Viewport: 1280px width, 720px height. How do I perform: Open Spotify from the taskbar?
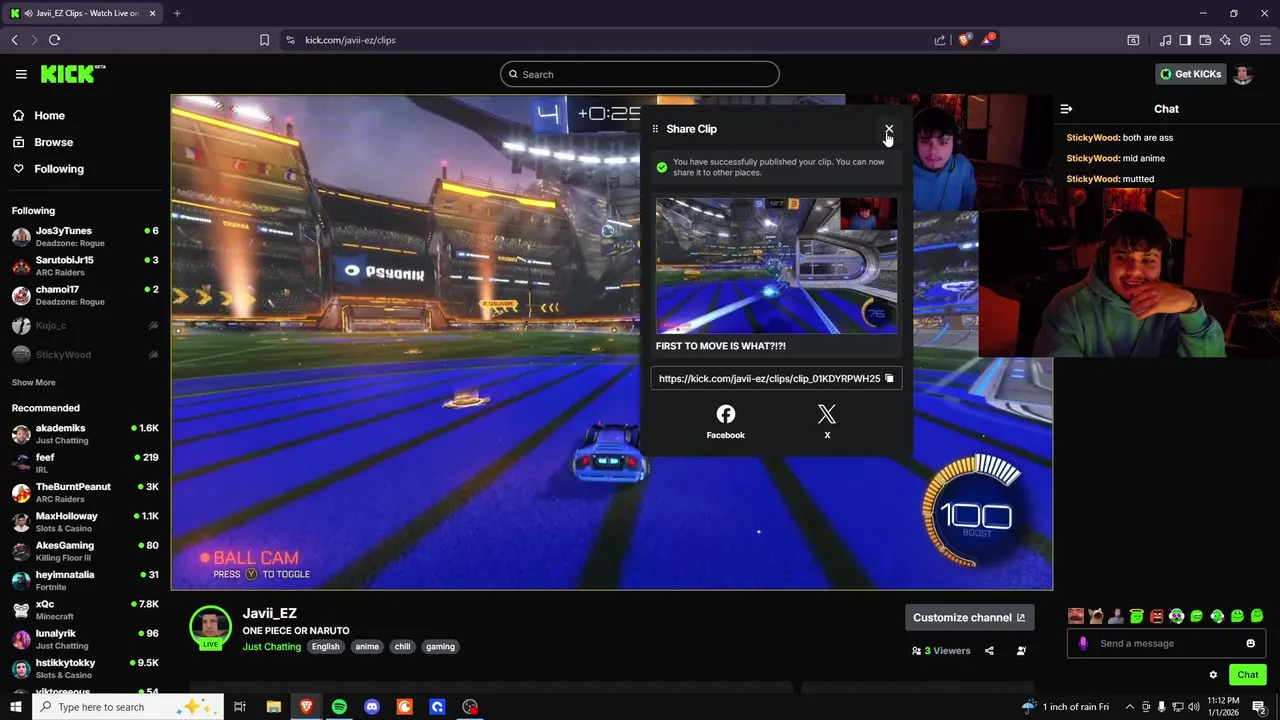339,707
